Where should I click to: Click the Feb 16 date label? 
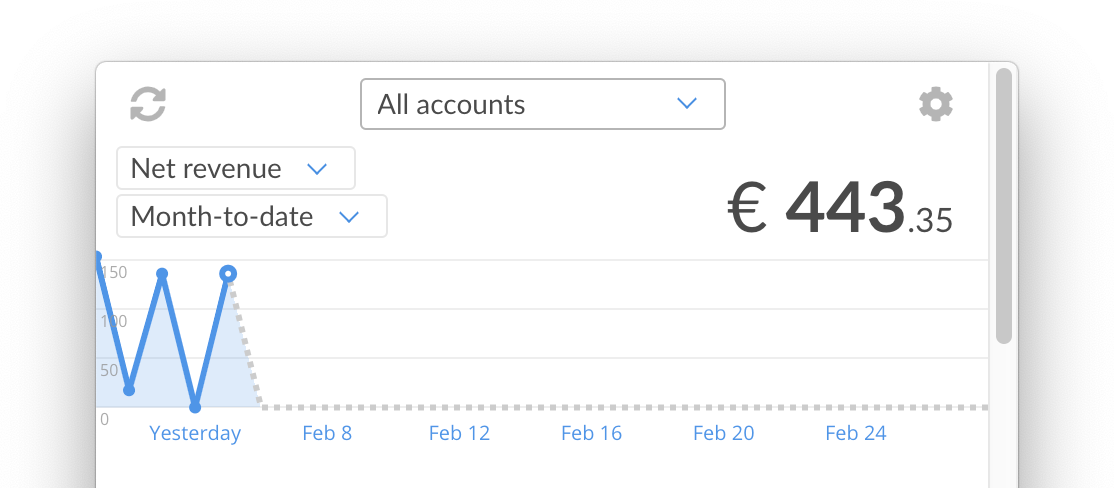591,433
